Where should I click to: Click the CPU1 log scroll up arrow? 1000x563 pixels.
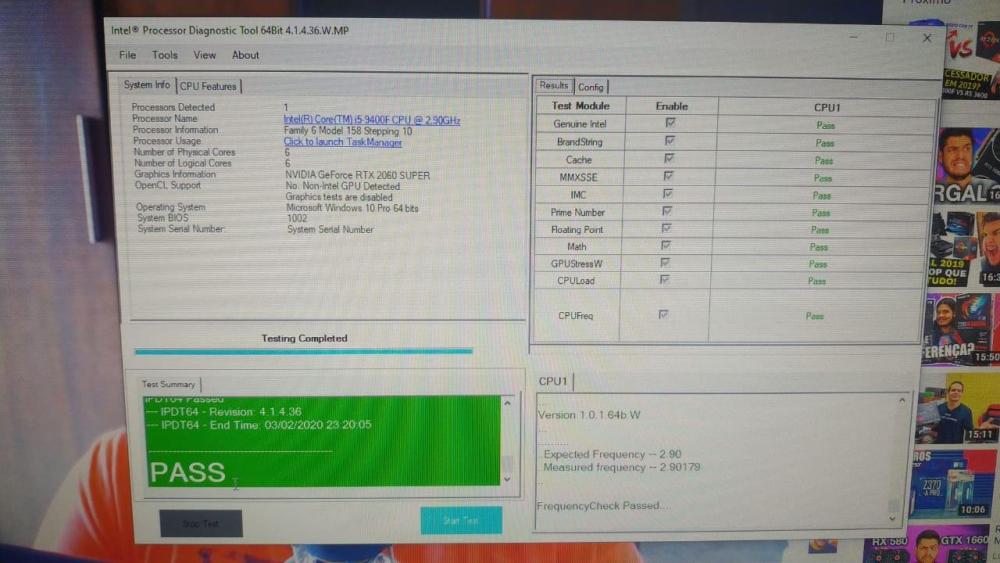pos(902,400)
